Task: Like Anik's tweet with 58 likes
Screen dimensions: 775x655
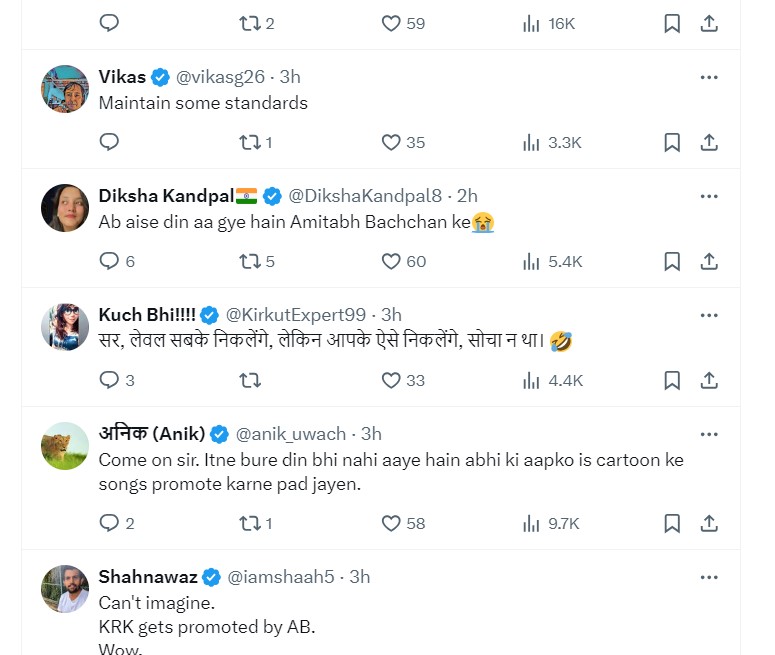Action: coord(391,523)
